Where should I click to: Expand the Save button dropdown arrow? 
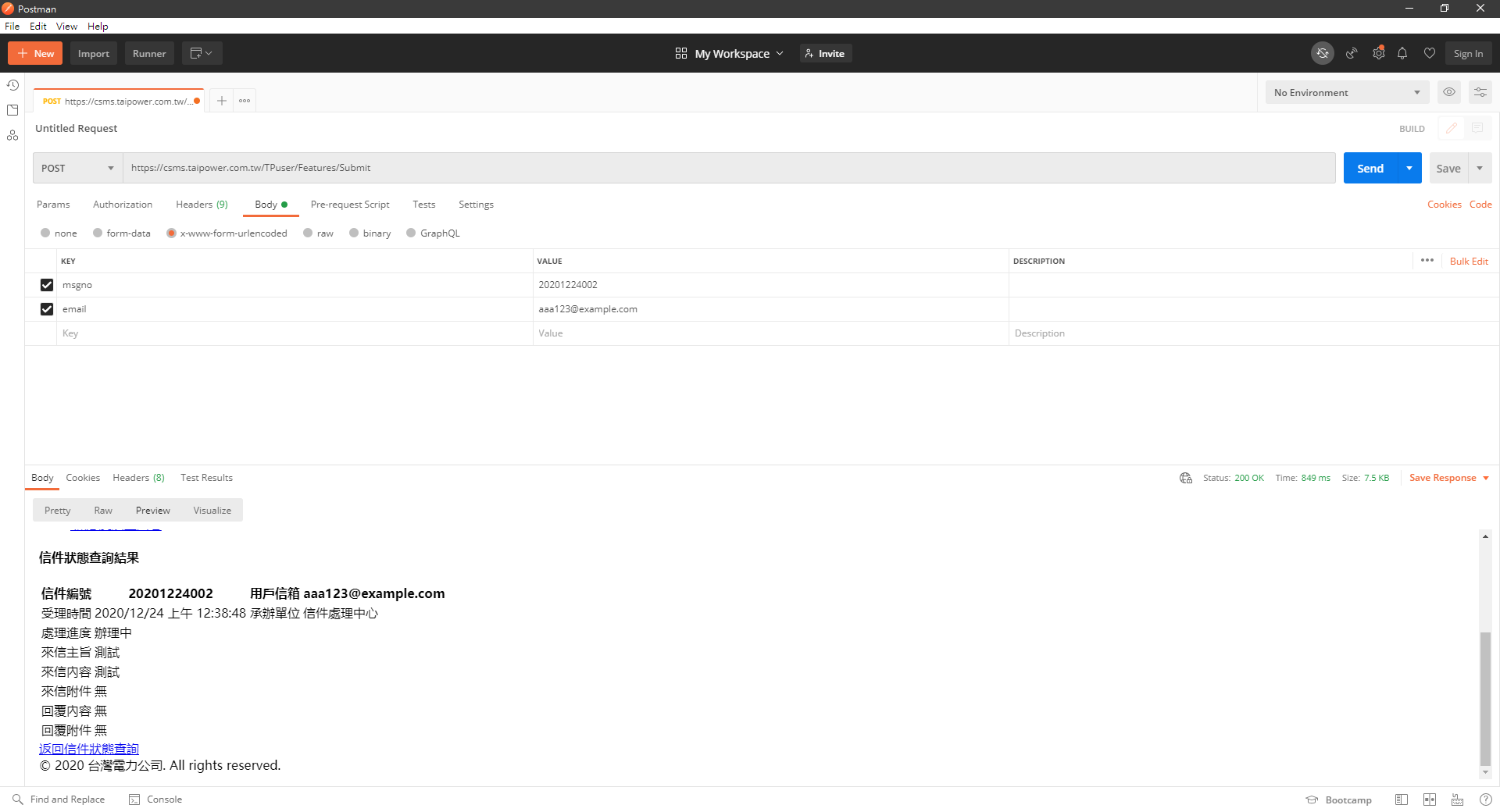(x=1480, y=168)
